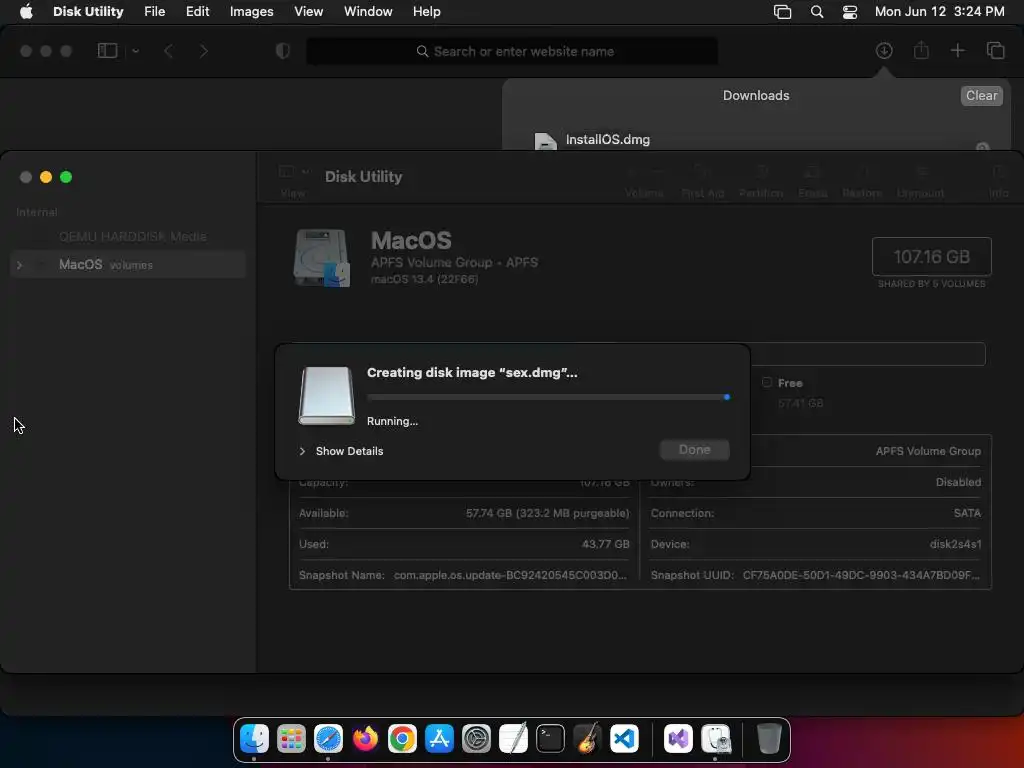1024x768 pixels.
Task: Launch Terminal from the Dock
Action: 551,739
